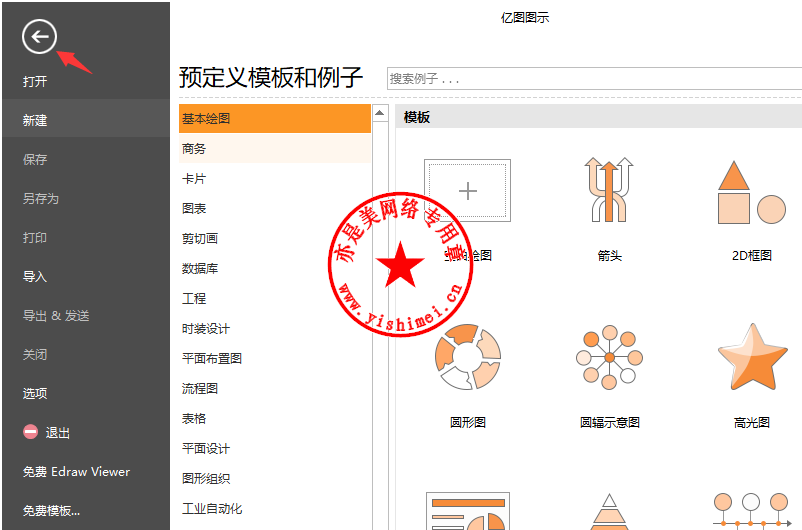Screen dimensions: 802x530
Task: Click the category list scroll-up arrow
Action: [380, 113]
